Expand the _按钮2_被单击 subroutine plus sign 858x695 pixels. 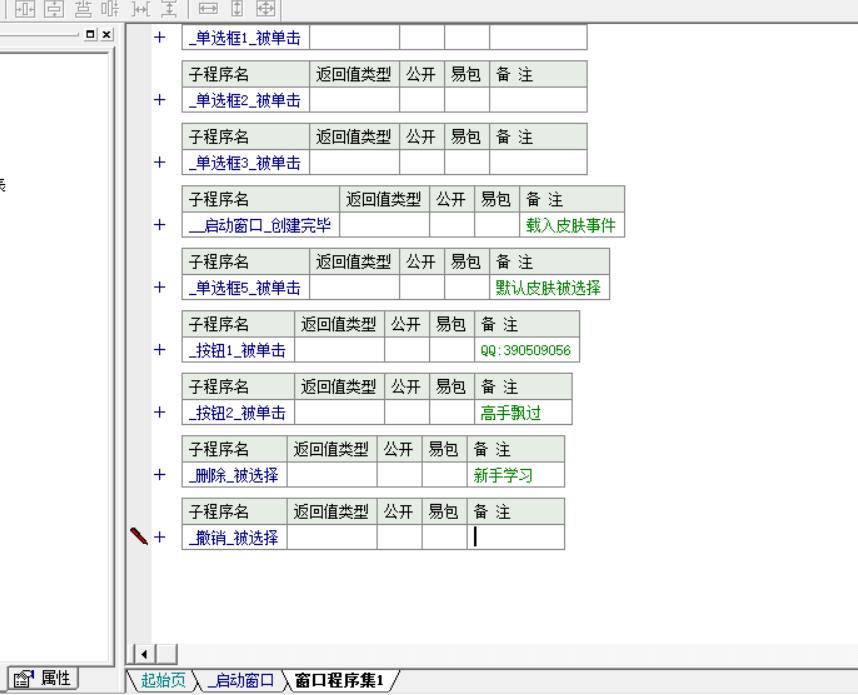click(x=159, y=412)
